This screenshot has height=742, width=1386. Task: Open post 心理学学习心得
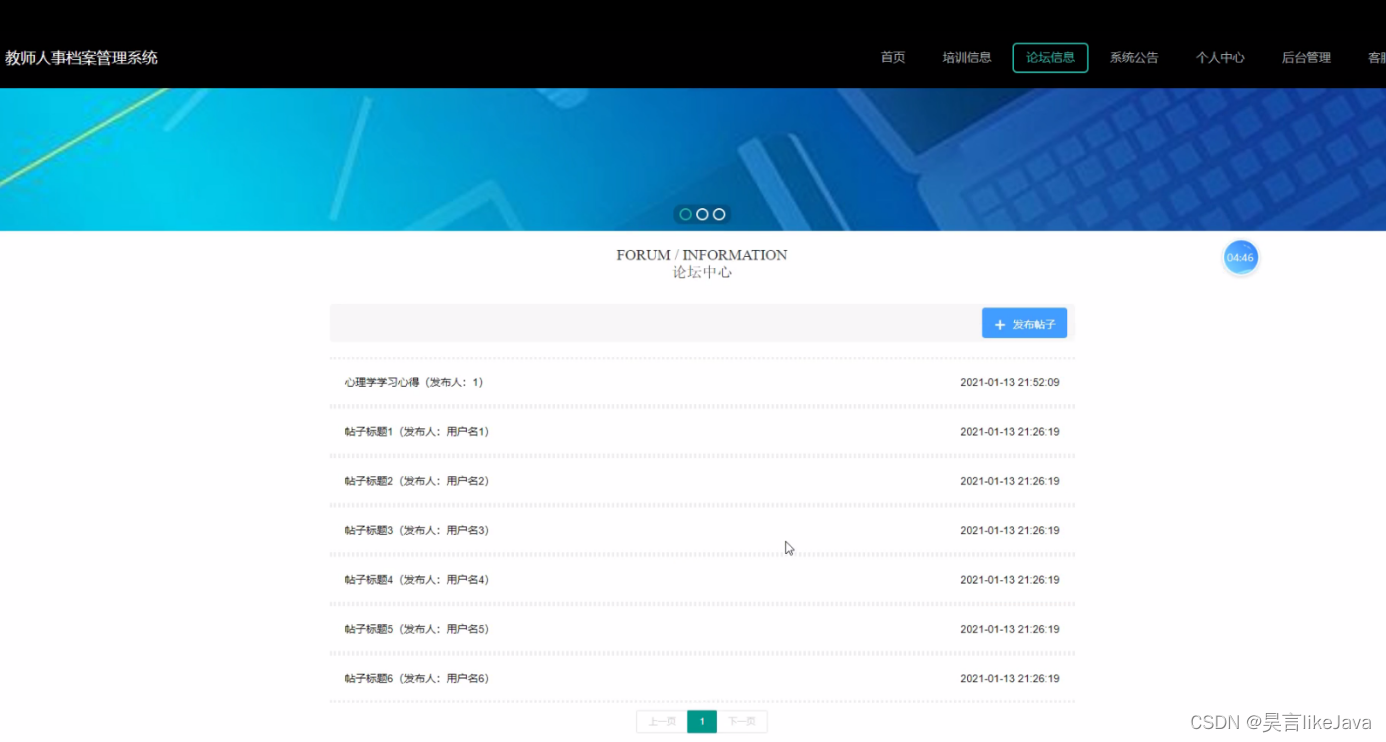pos(702,382)
